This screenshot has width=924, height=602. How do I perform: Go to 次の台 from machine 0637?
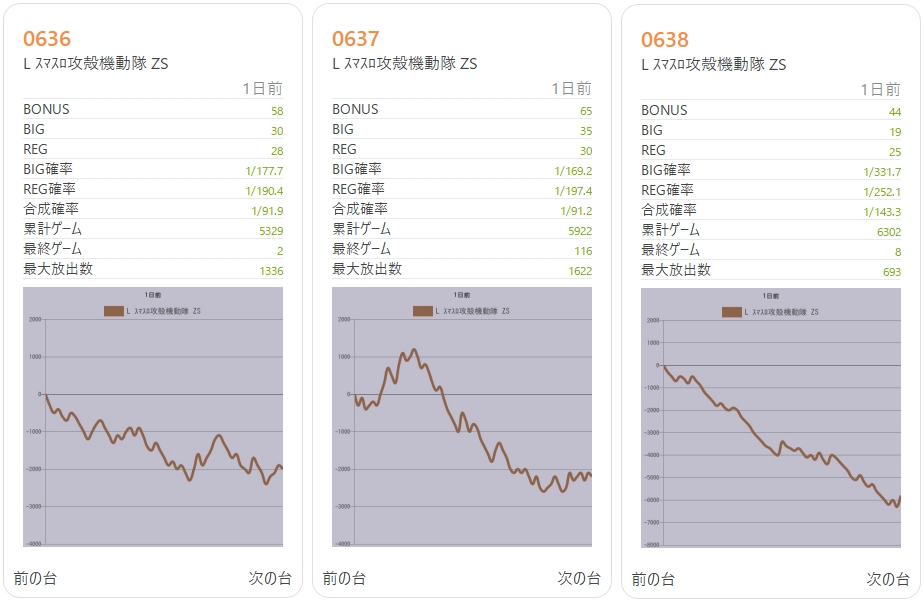(x=579, y=577)
